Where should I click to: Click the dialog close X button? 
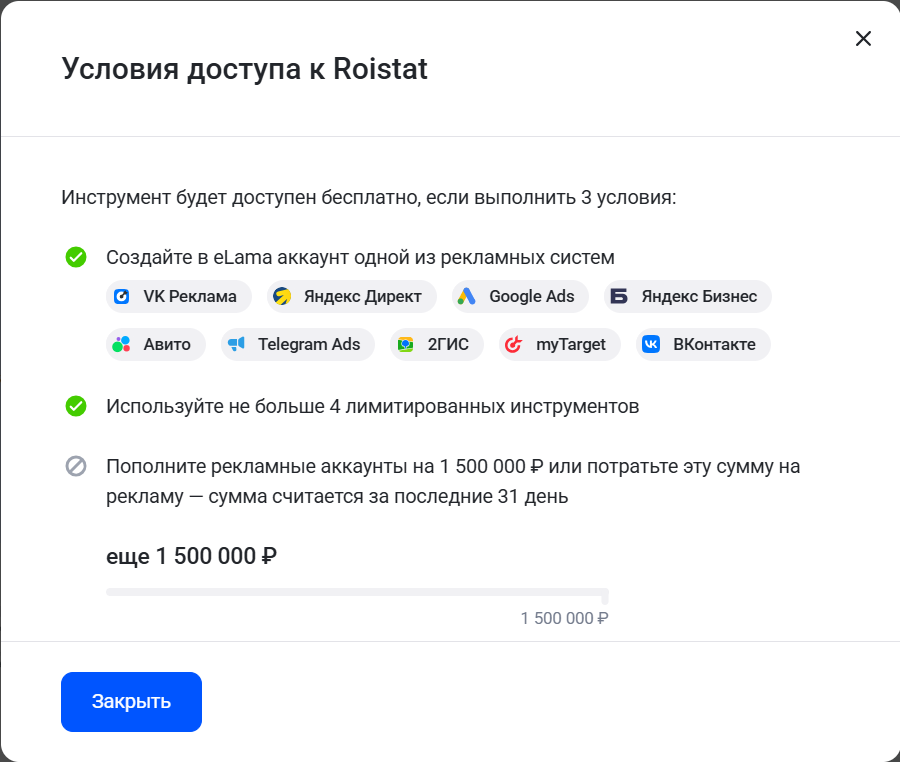(x=863, y=39)
